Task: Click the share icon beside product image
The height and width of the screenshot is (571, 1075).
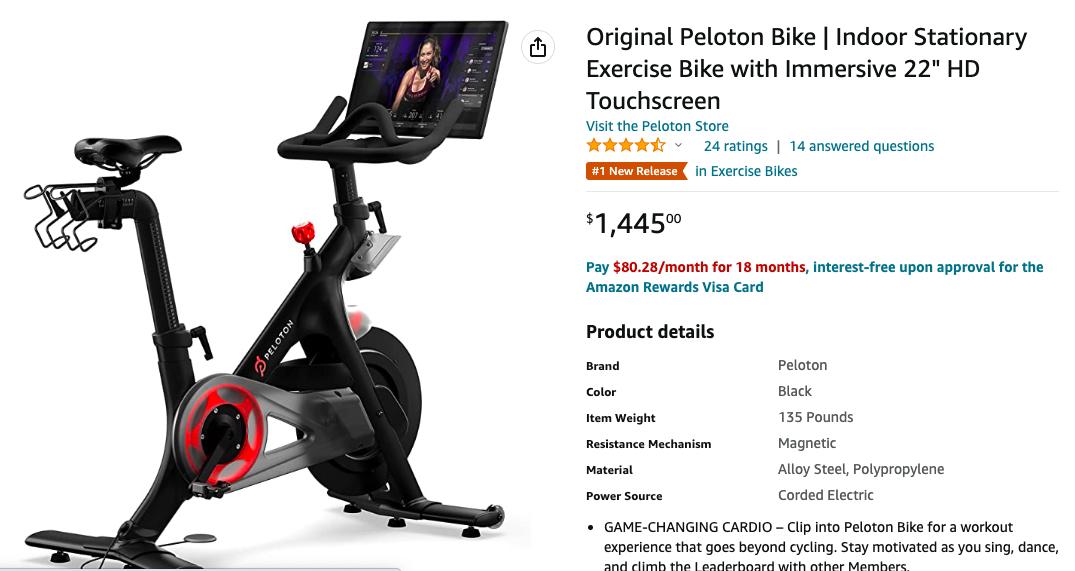Action: tap(538, 47)
